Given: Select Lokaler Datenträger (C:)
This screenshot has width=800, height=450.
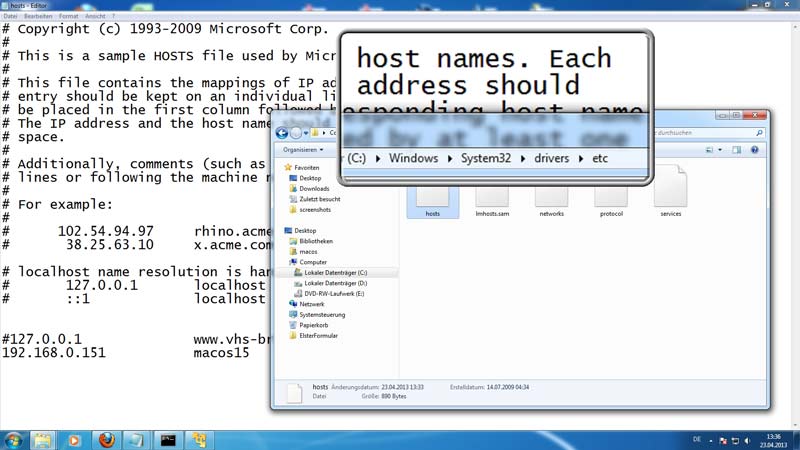Looking at the screenshot, I should (x=331, y=273).
